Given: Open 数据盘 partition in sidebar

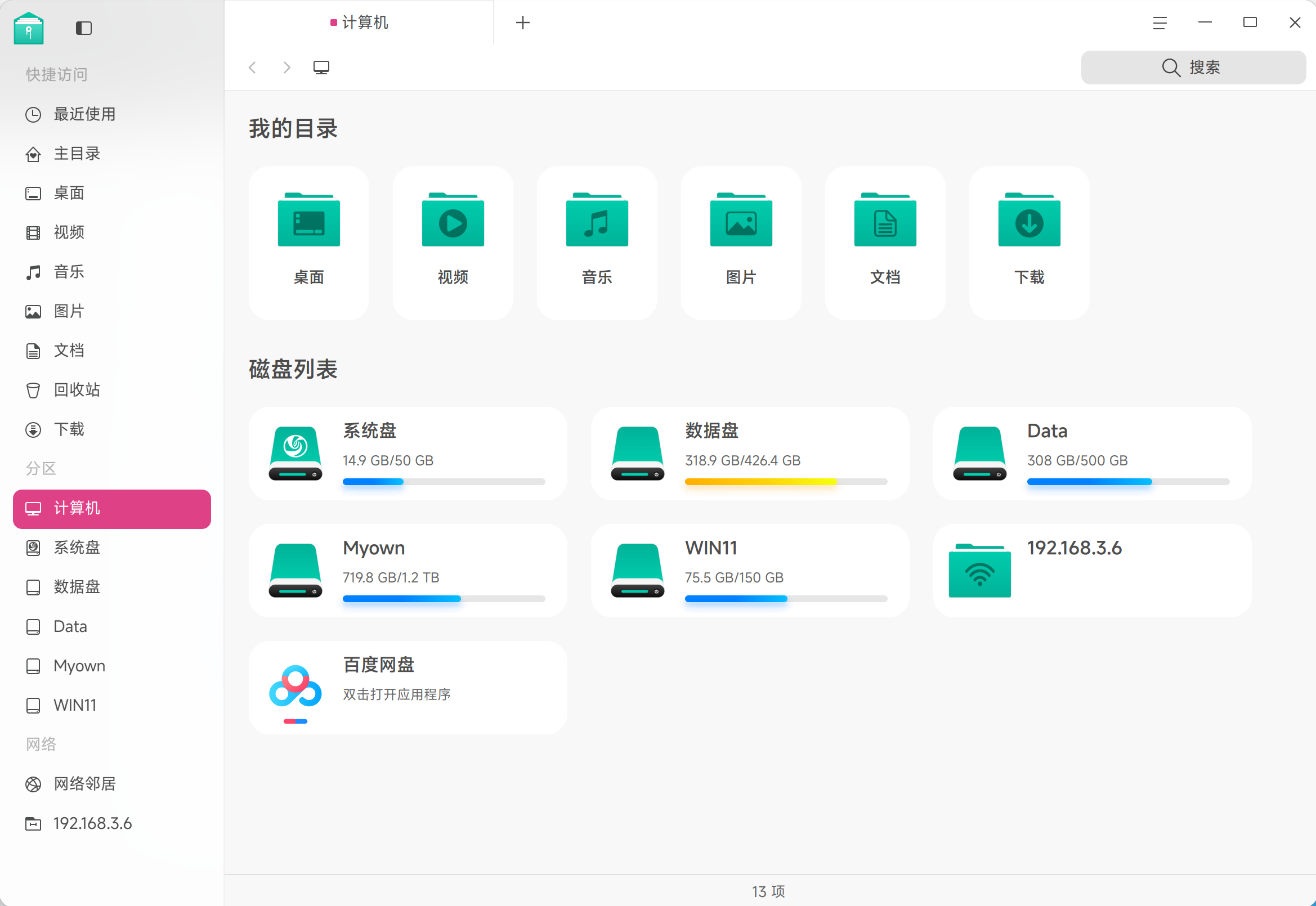Looking at the screenshot, I should 112,587.
